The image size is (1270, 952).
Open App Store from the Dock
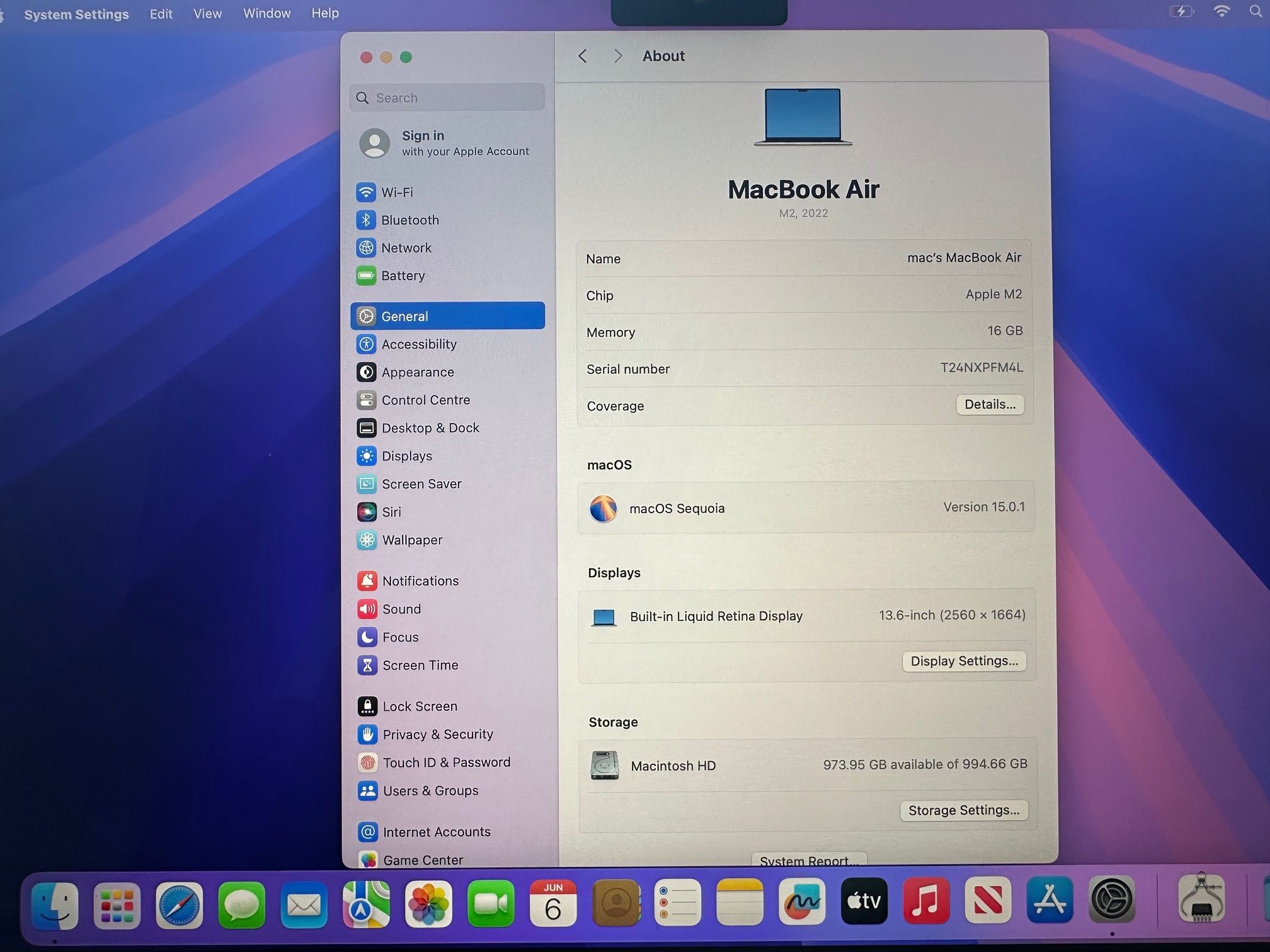[x=1050, y=900]
